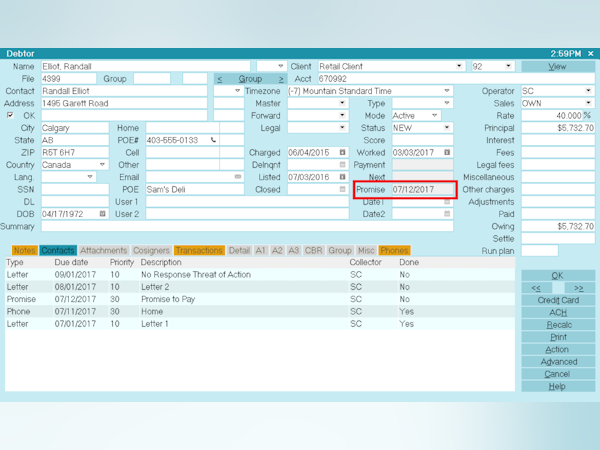The width and height of the screenshot is (600, 450).
Task: Expand the Legal dropdown
Action: point(342,127)
